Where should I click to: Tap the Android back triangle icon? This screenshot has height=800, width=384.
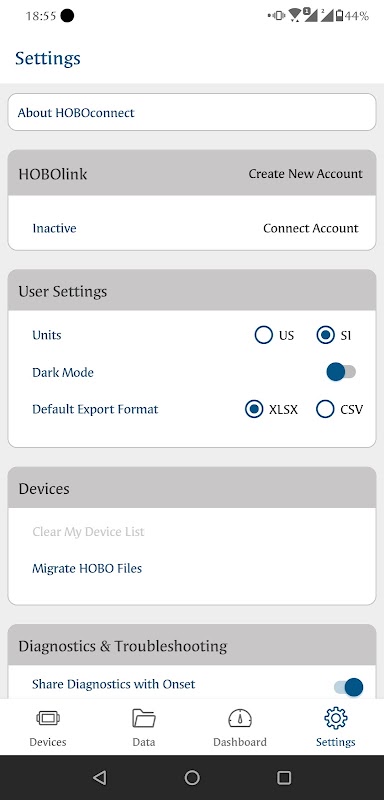pos(99,777)
